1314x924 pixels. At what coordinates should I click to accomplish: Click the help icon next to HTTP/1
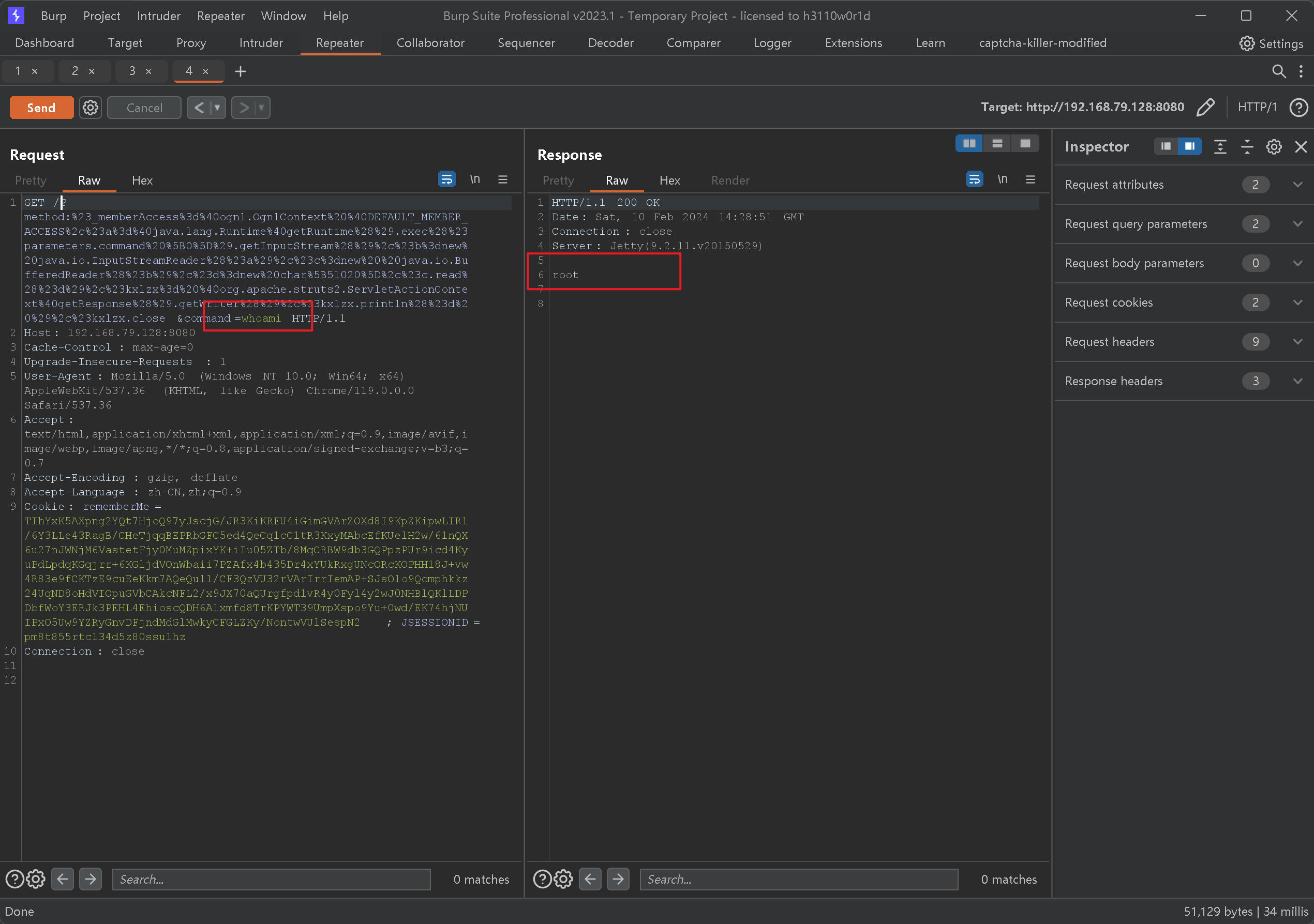[x=1298, y=108]
